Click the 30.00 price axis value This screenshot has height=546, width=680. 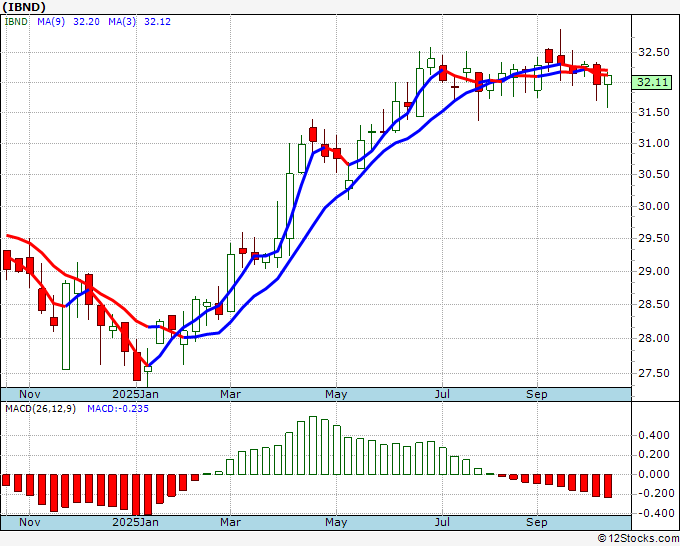coord(654,206)
